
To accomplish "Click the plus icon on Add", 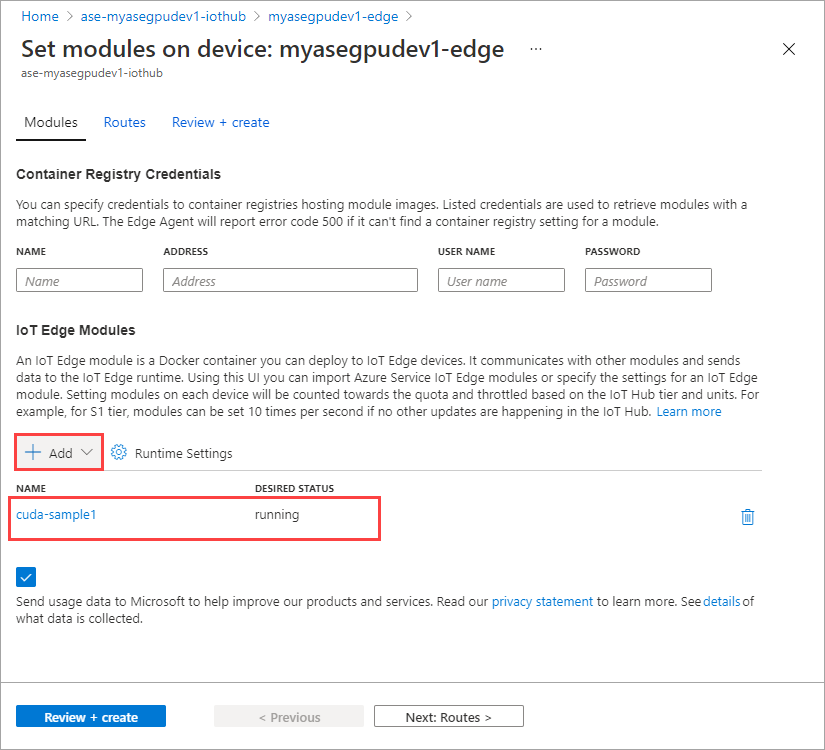I will (33, 452).
